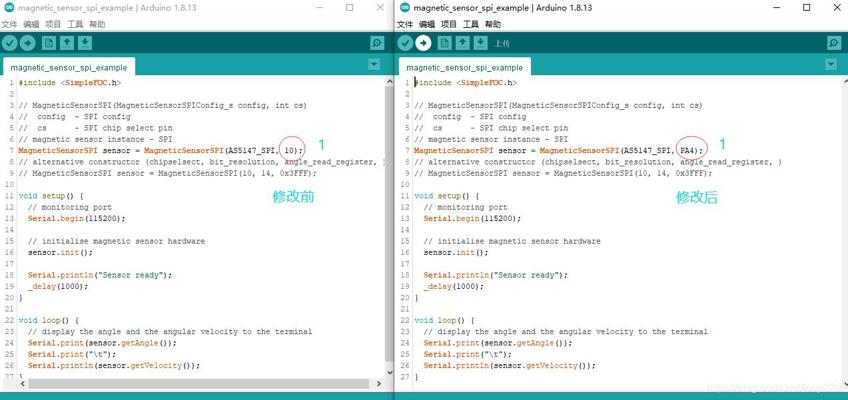Click Save sketch icon in left window
Screen dimensions: 848x400
pyautogui.click(x=85, y=43)
